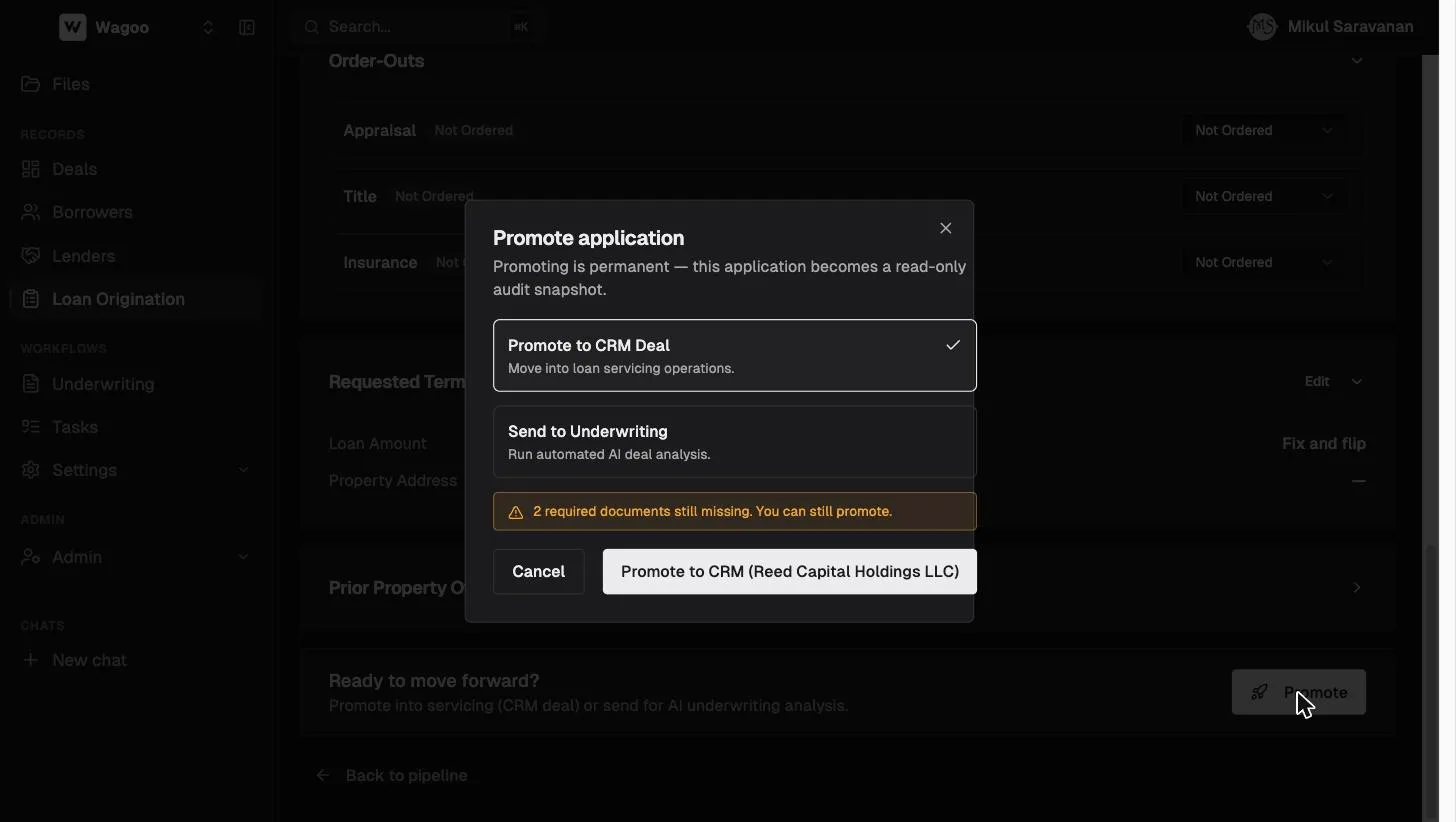
Task: Open Appraisal Not Ordered dropdown
Action: click(1264, 131)
